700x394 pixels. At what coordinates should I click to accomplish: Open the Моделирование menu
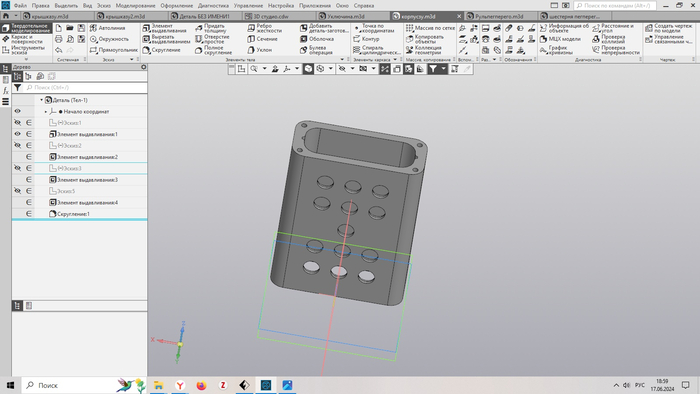pos(136,6)
